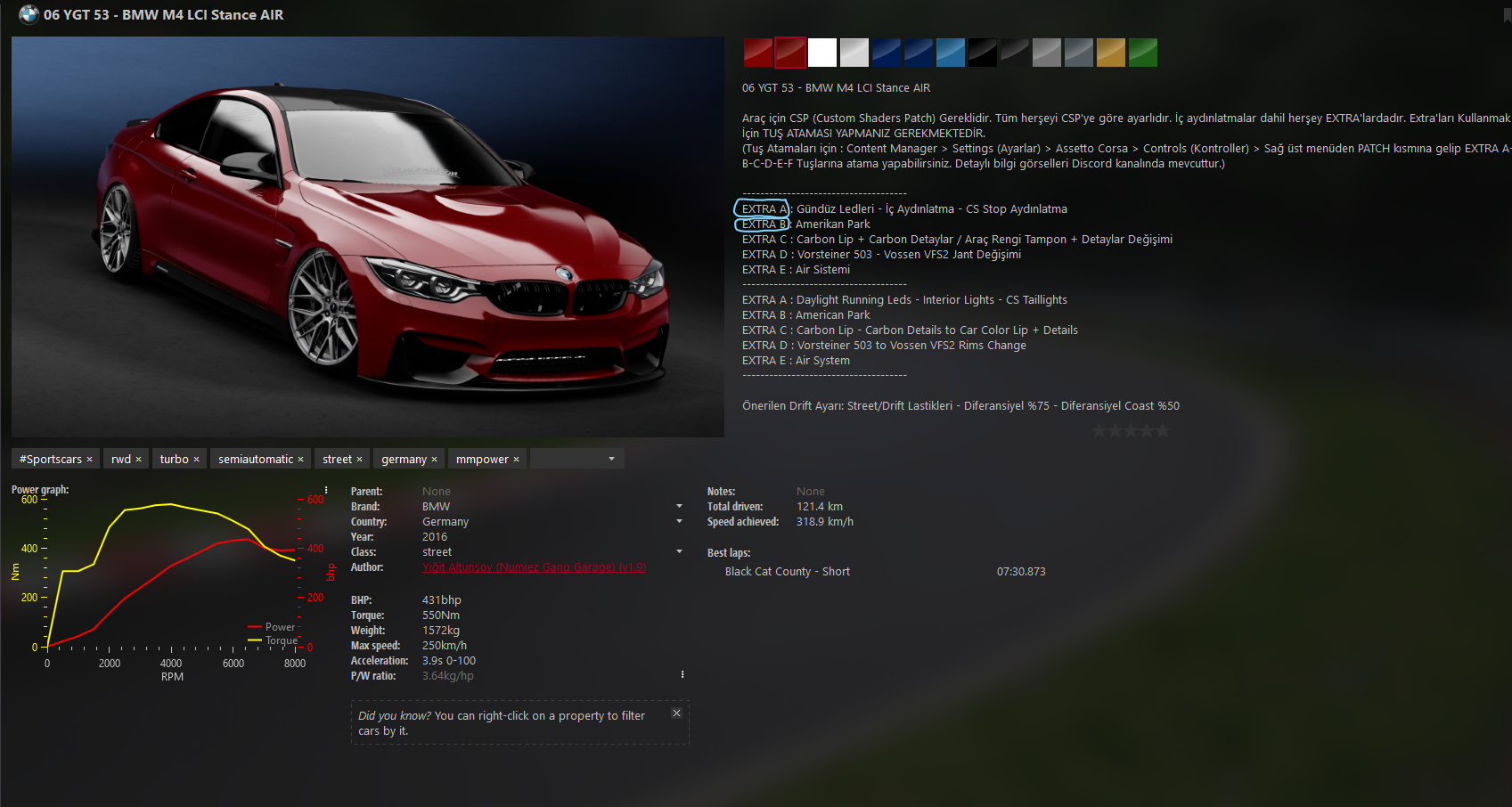Open the power graph three-dot menu

point(326,490)
